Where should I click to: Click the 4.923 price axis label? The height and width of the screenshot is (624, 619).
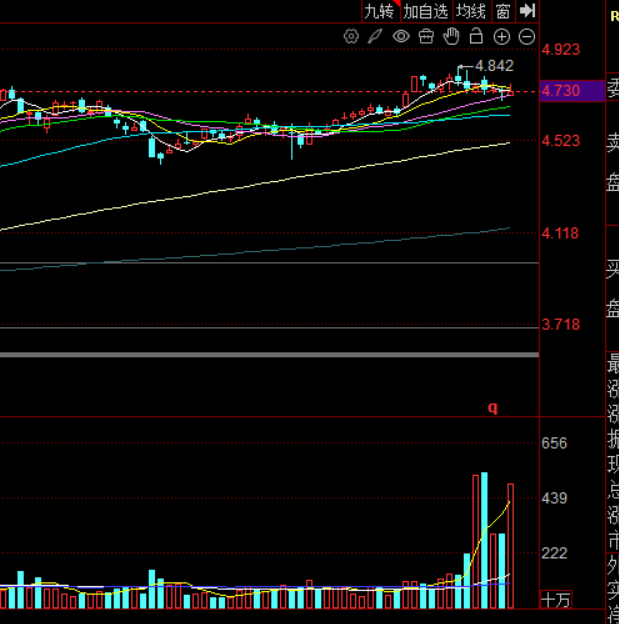click(x=560, y=50)
